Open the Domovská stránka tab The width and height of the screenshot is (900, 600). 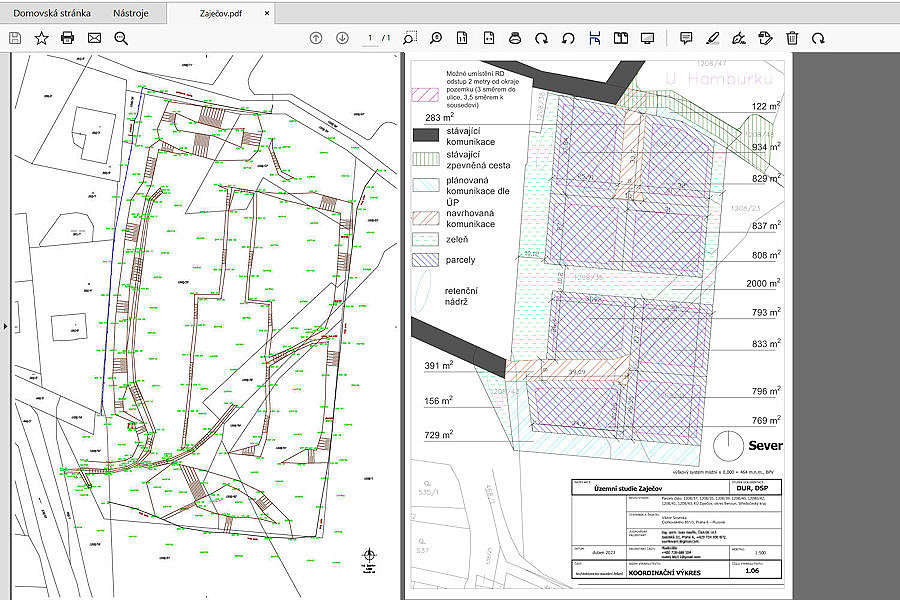point(52,13)
